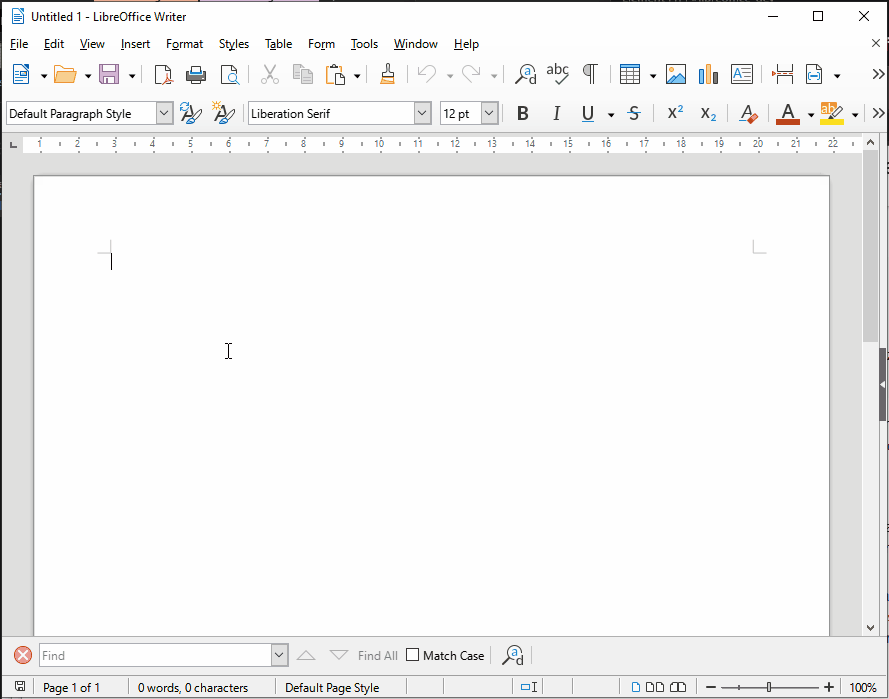
Task: Open the Find and Replace tool
Action: 525,73
